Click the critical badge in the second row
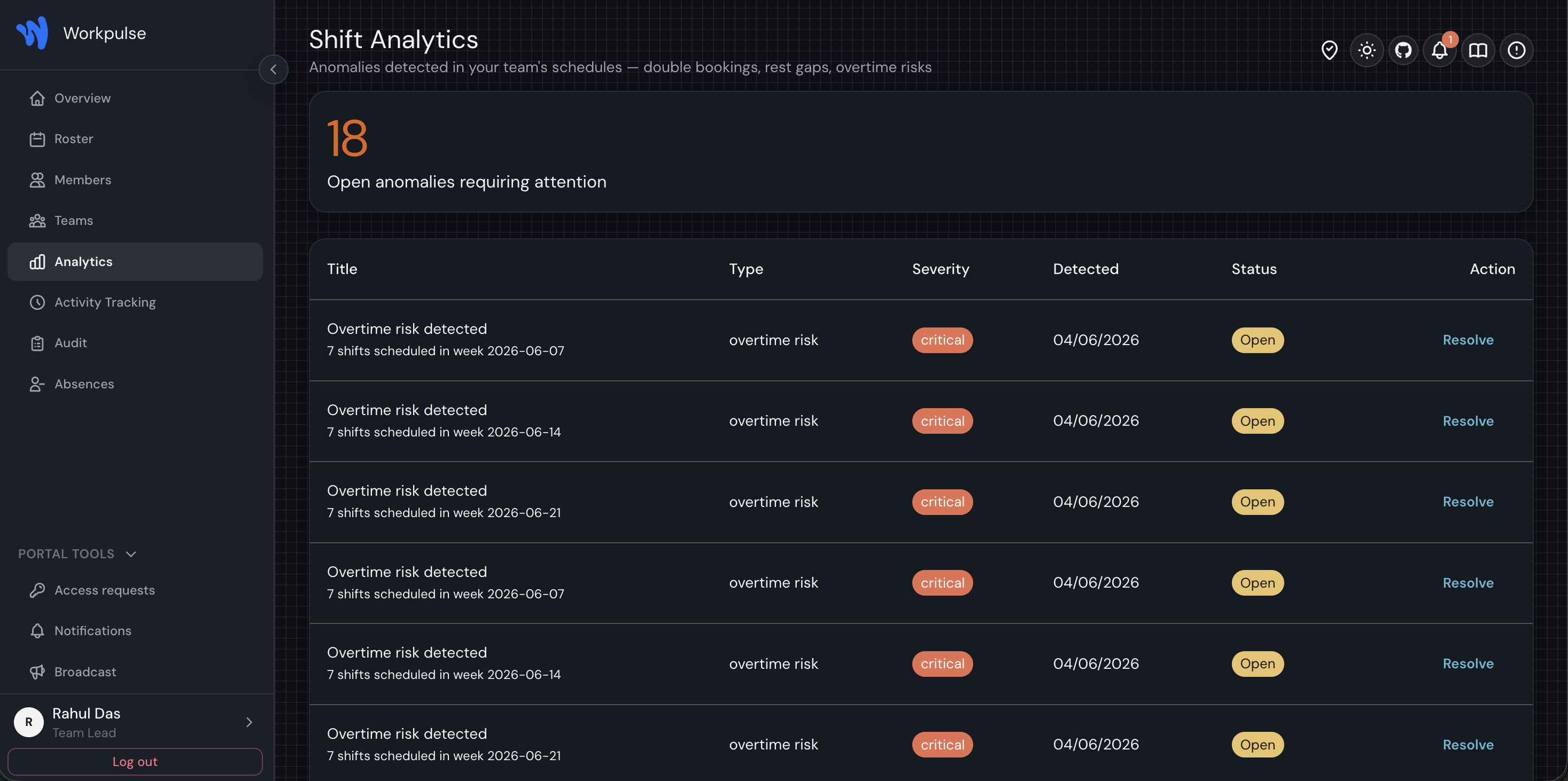1568x781 pixels. pyautogui.click(x=942, y=421)
